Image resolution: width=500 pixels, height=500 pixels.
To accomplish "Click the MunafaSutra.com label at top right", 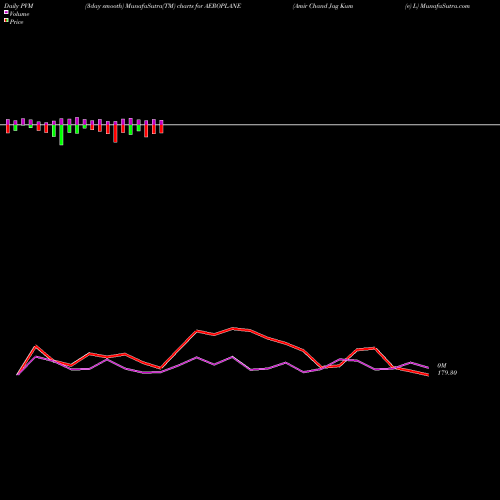I will click(445, 6).
